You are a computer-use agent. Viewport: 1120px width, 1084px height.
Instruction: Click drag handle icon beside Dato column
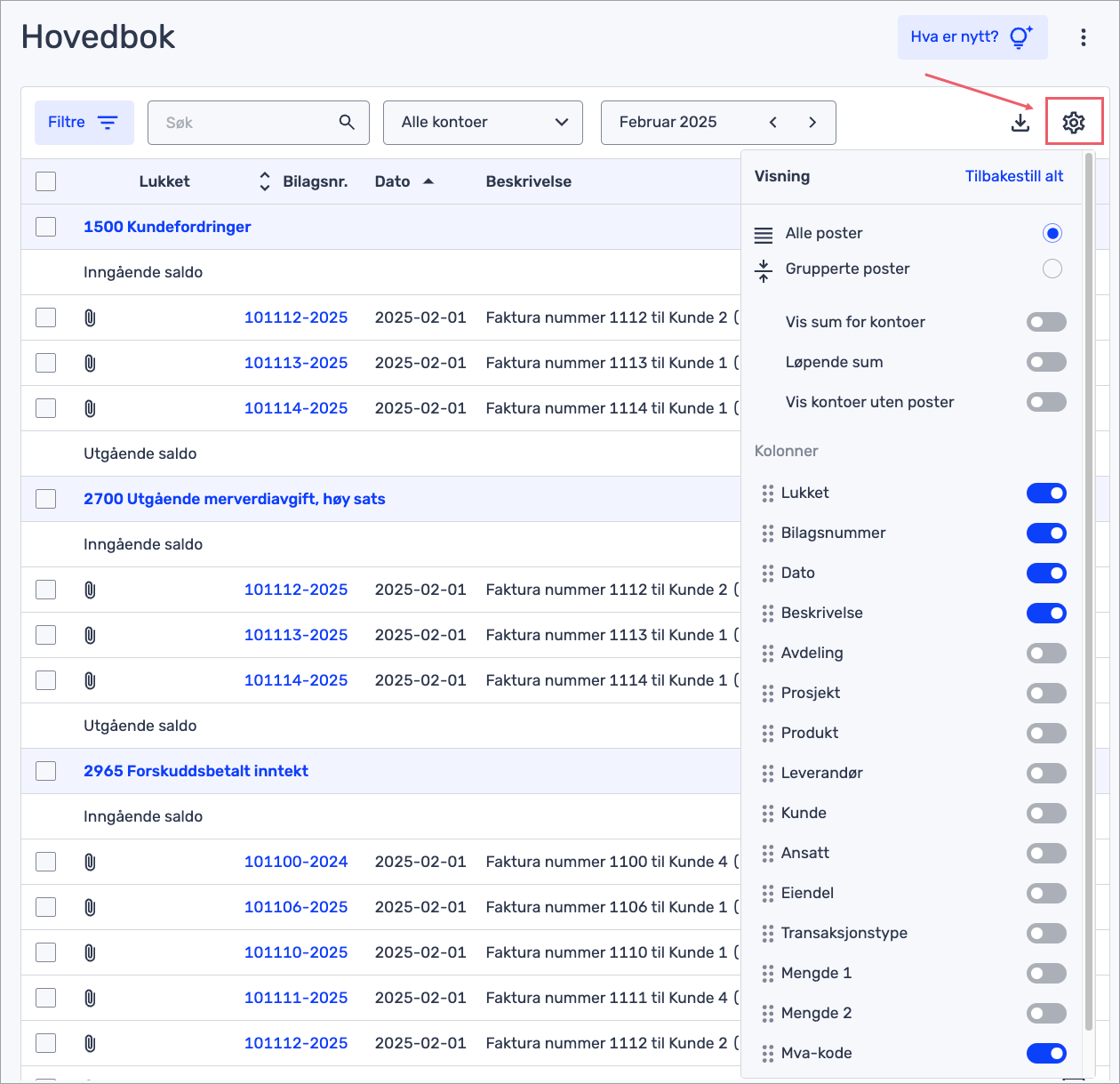[768, 574]
